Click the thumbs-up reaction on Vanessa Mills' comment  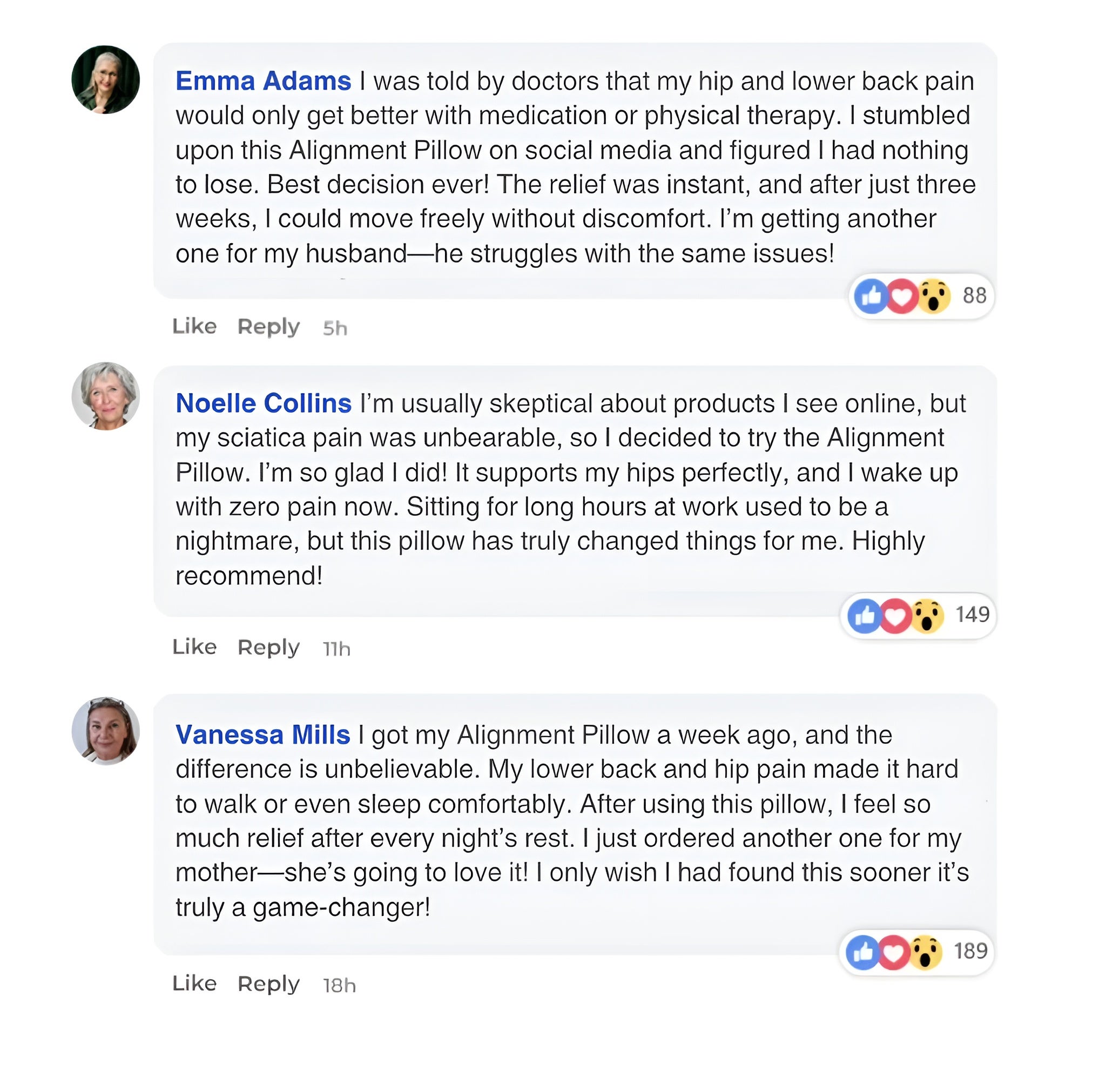[862, 952]
